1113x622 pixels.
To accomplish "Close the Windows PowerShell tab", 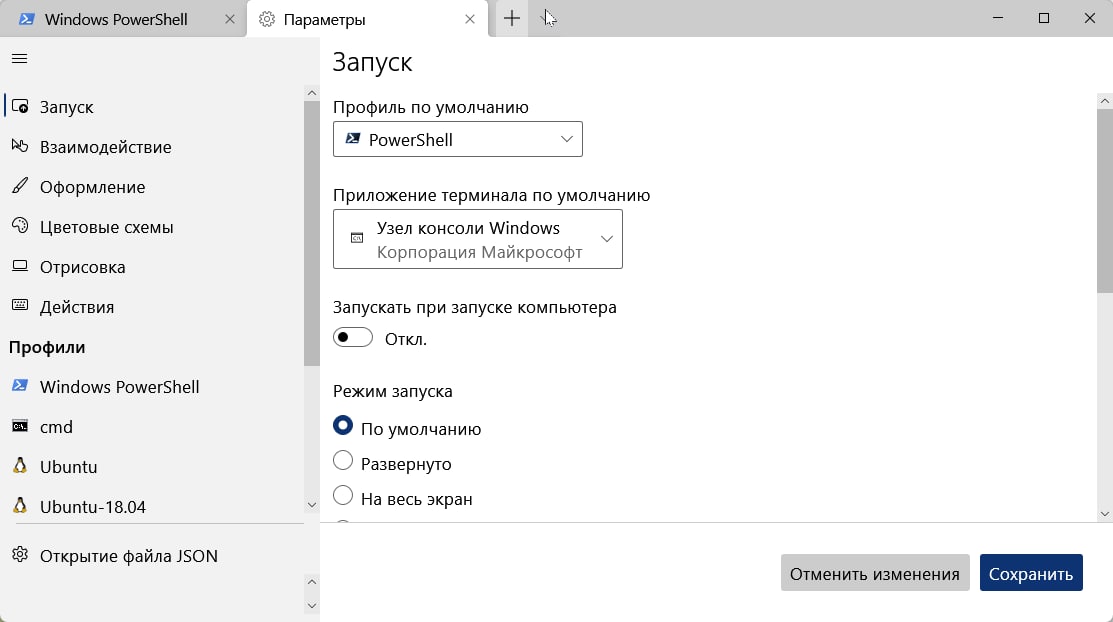I will [229, 19].
